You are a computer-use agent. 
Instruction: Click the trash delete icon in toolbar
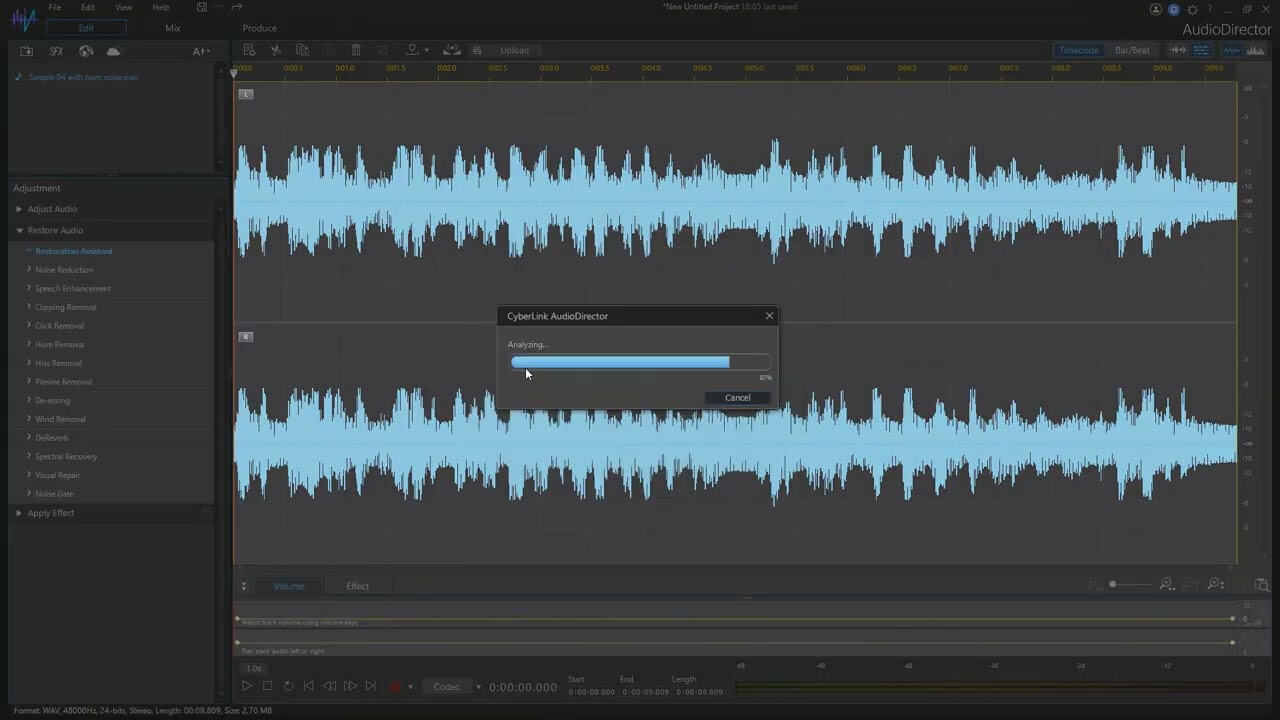(356, 50)
